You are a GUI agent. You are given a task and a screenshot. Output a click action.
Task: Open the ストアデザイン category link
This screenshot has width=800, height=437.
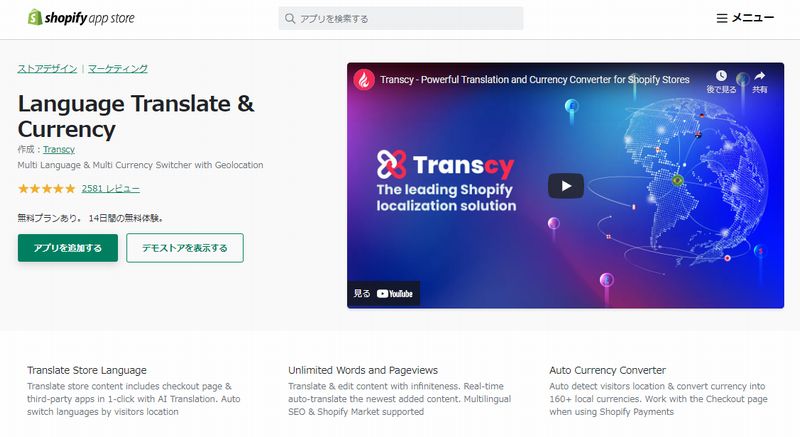coord(47,68)
